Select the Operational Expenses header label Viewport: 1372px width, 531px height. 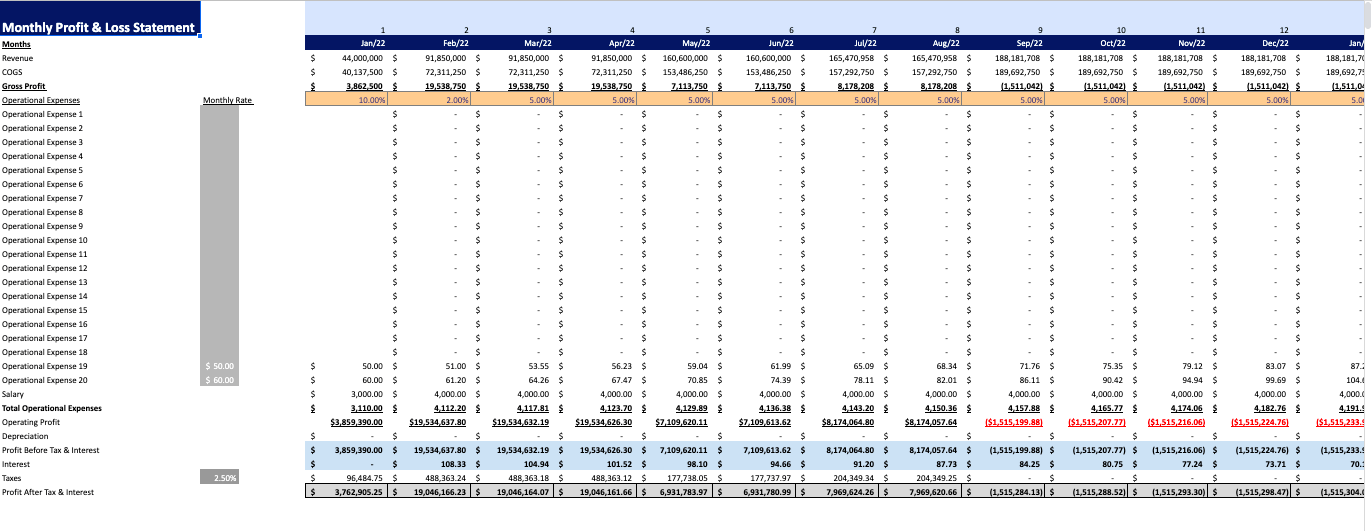(41, 100)
